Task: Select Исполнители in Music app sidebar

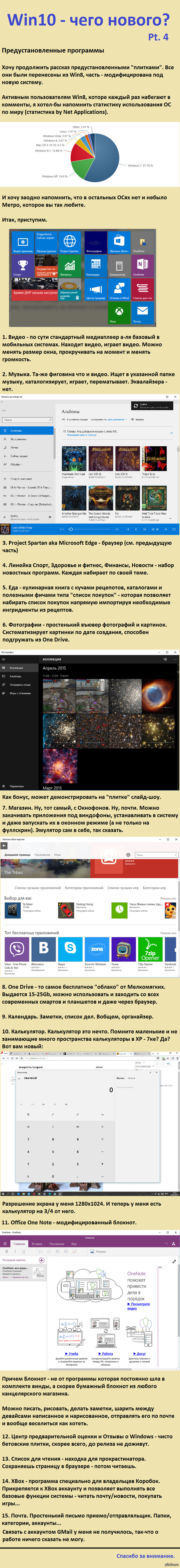Action: (x=27, y=439)
